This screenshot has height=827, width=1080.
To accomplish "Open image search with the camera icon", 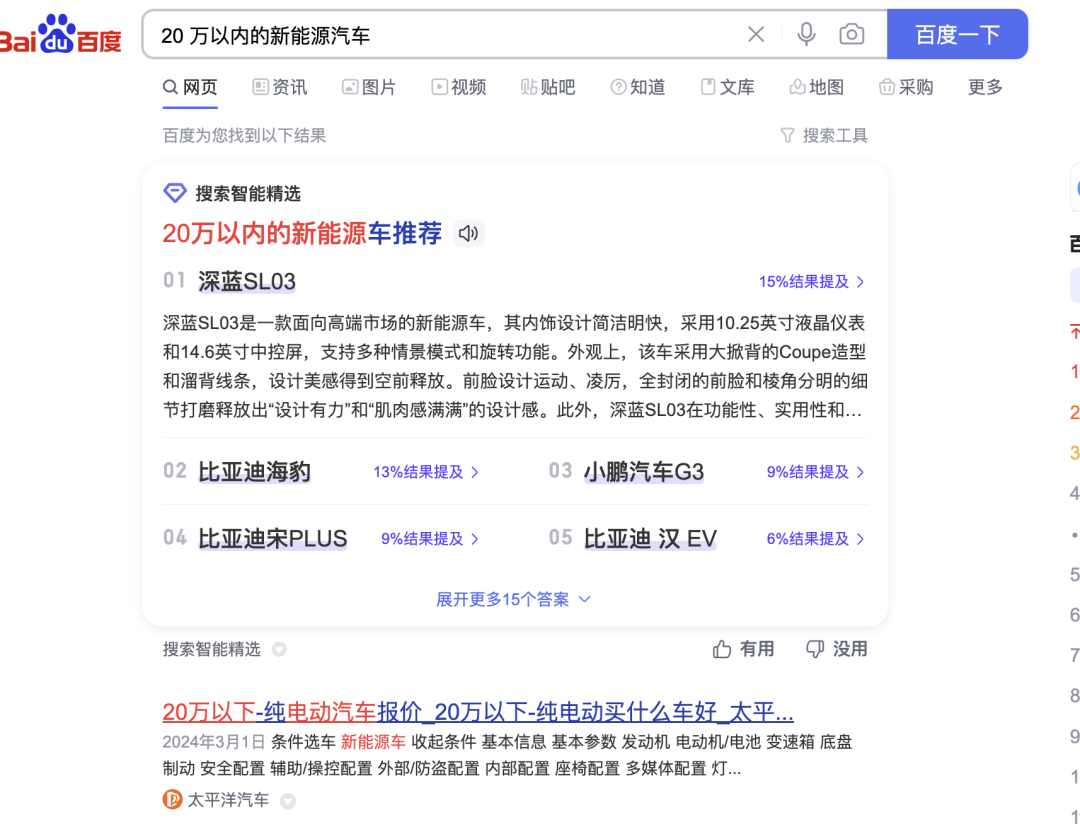I will pos(851,34).
